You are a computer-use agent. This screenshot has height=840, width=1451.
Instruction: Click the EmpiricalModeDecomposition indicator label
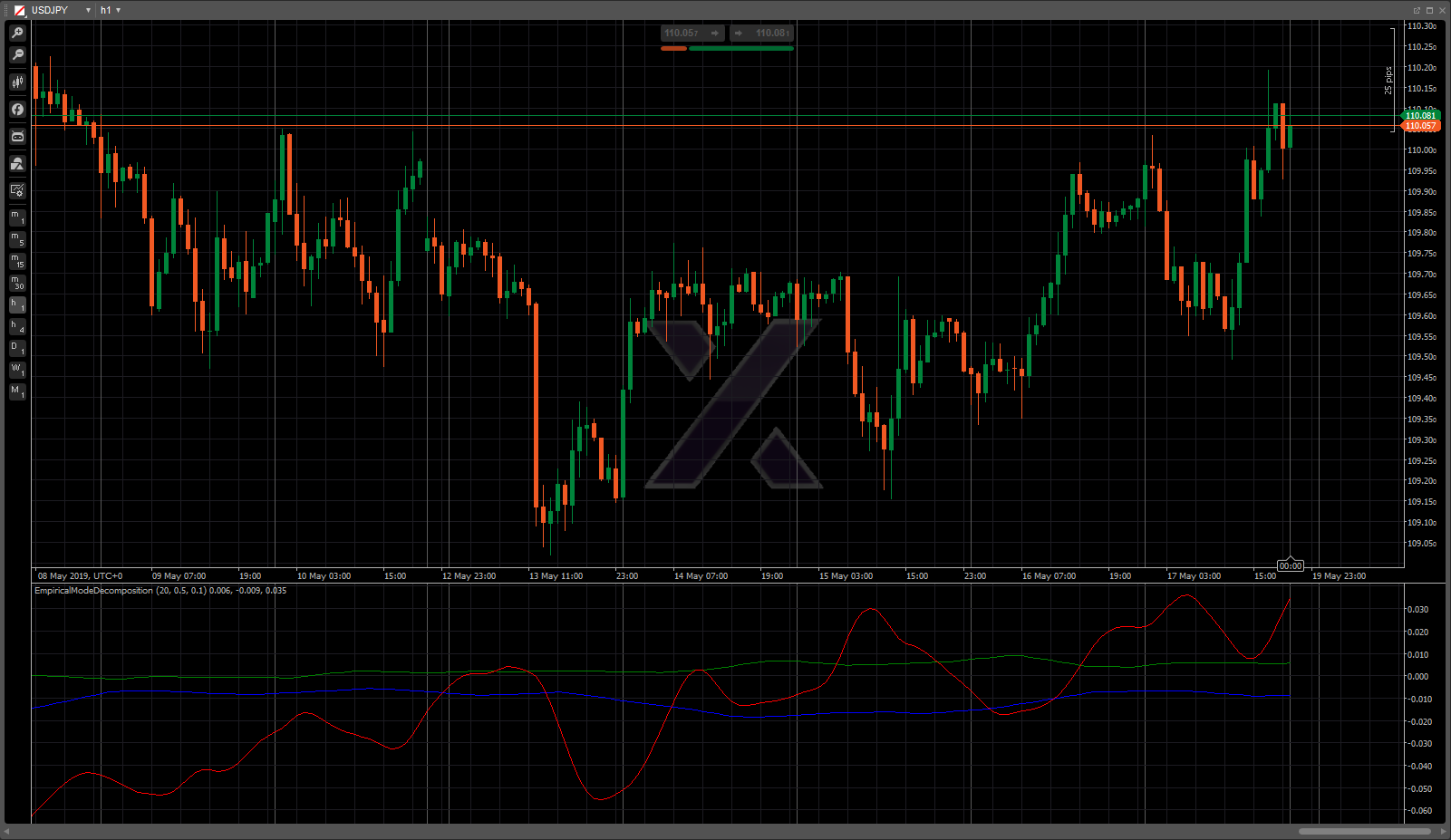[93, 591]
